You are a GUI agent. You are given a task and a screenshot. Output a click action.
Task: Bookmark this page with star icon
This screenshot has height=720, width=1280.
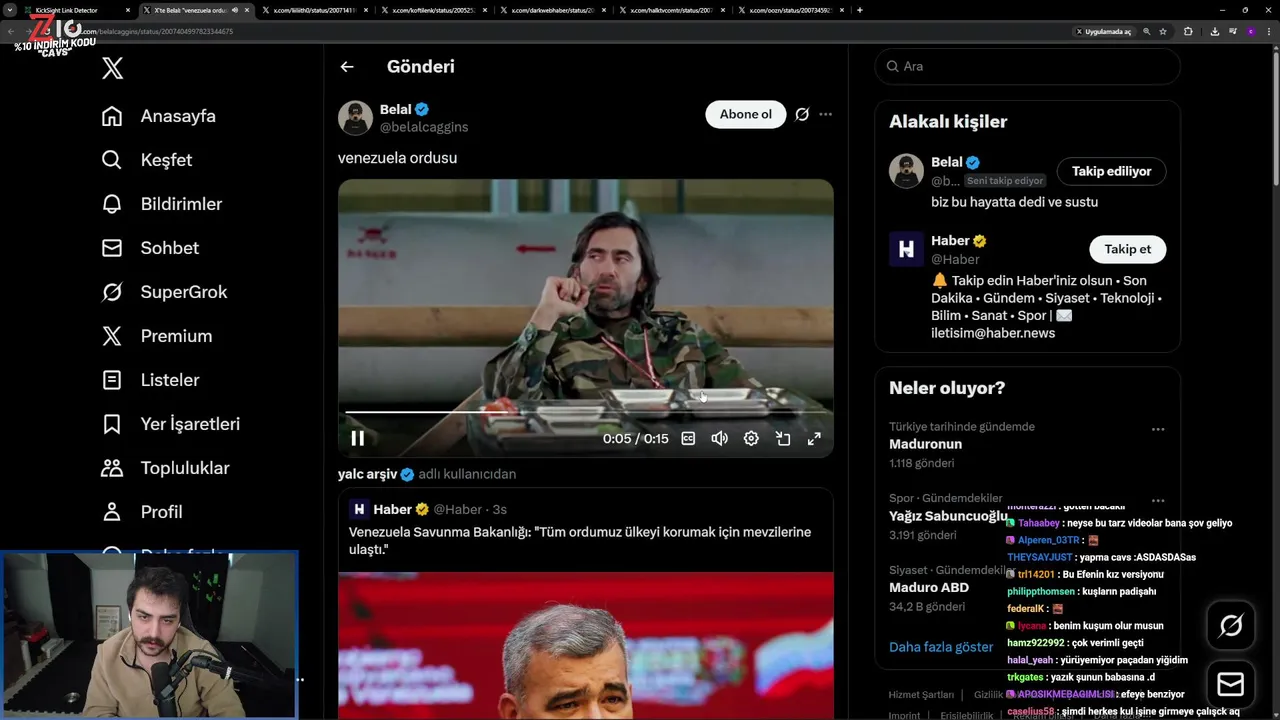1162,31
